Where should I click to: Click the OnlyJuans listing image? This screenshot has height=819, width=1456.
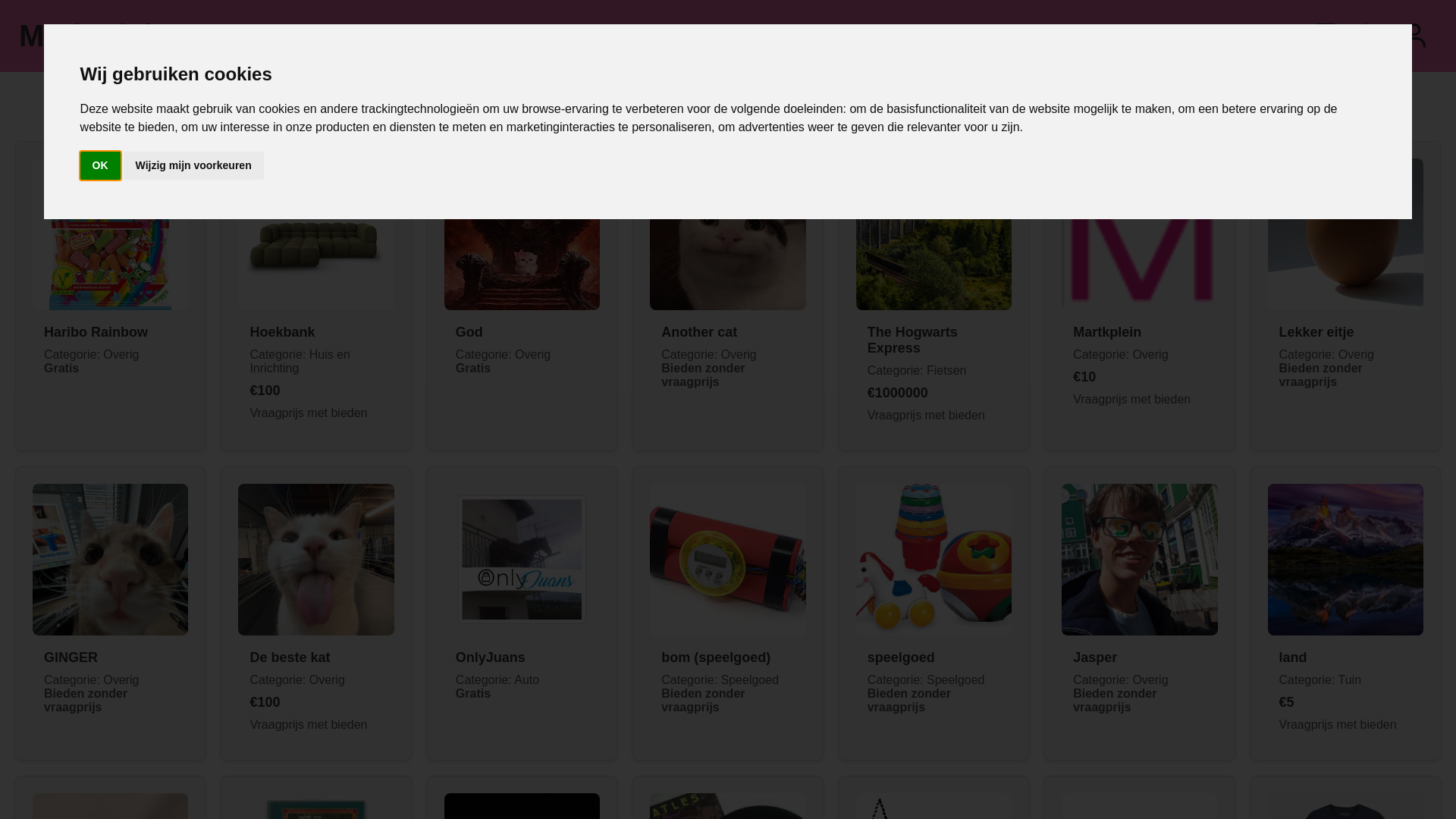(522, 560)
